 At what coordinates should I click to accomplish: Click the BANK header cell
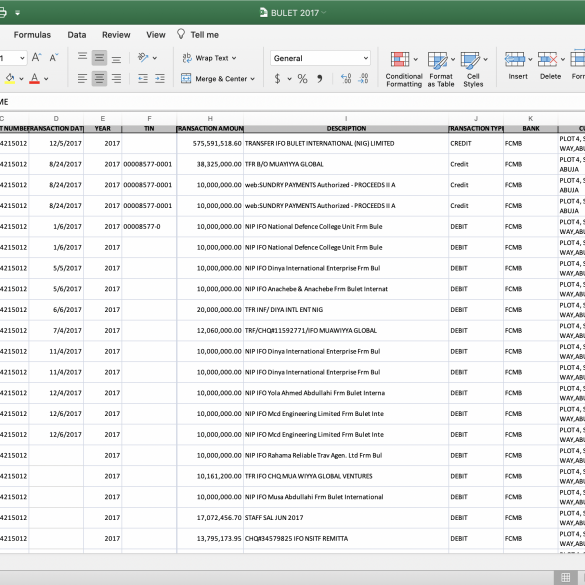coord(531,128)
